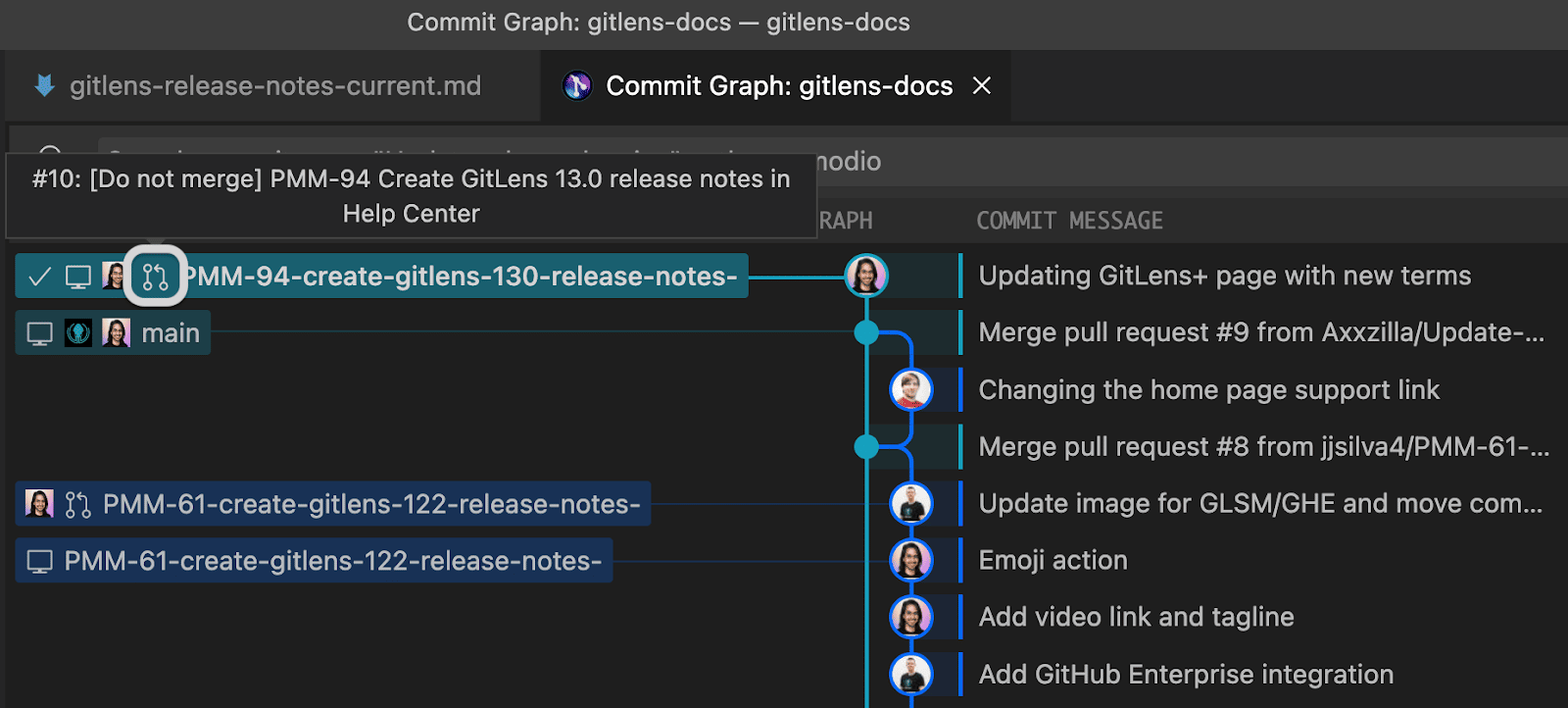Screen dimensions: 1568x708
Task: Click merge node for pull request #9
Action: (866, 333)
